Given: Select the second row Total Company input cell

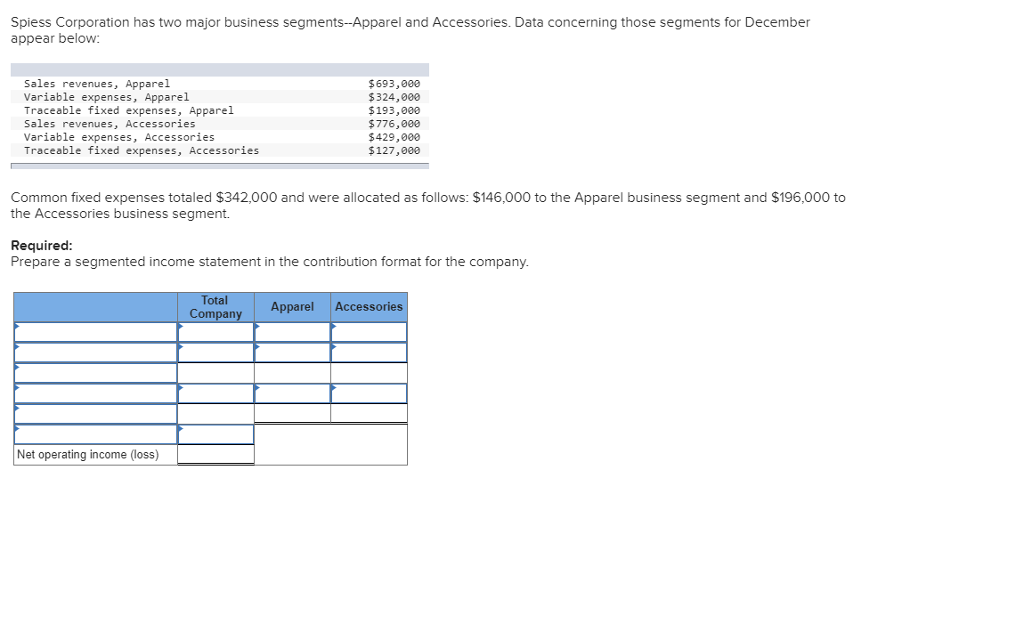Looking at the screenshot, I should (216, 353).
